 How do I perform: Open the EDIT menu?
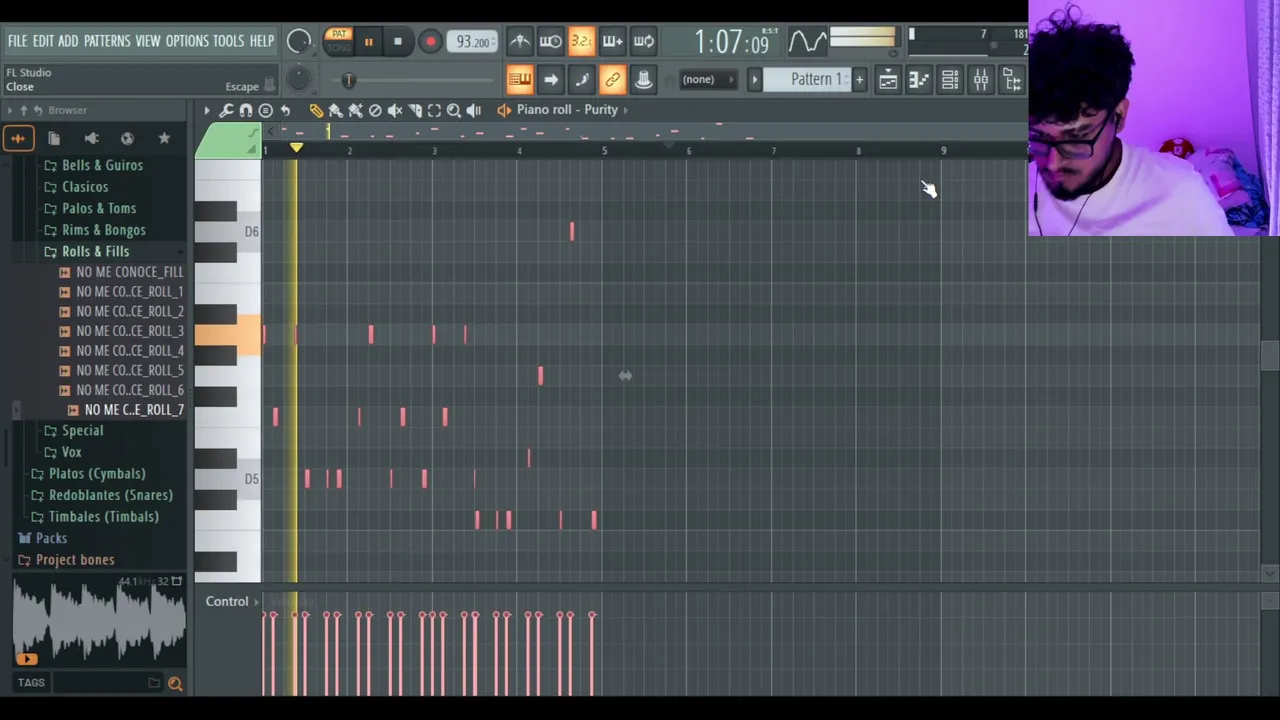(x=43, y=41)
